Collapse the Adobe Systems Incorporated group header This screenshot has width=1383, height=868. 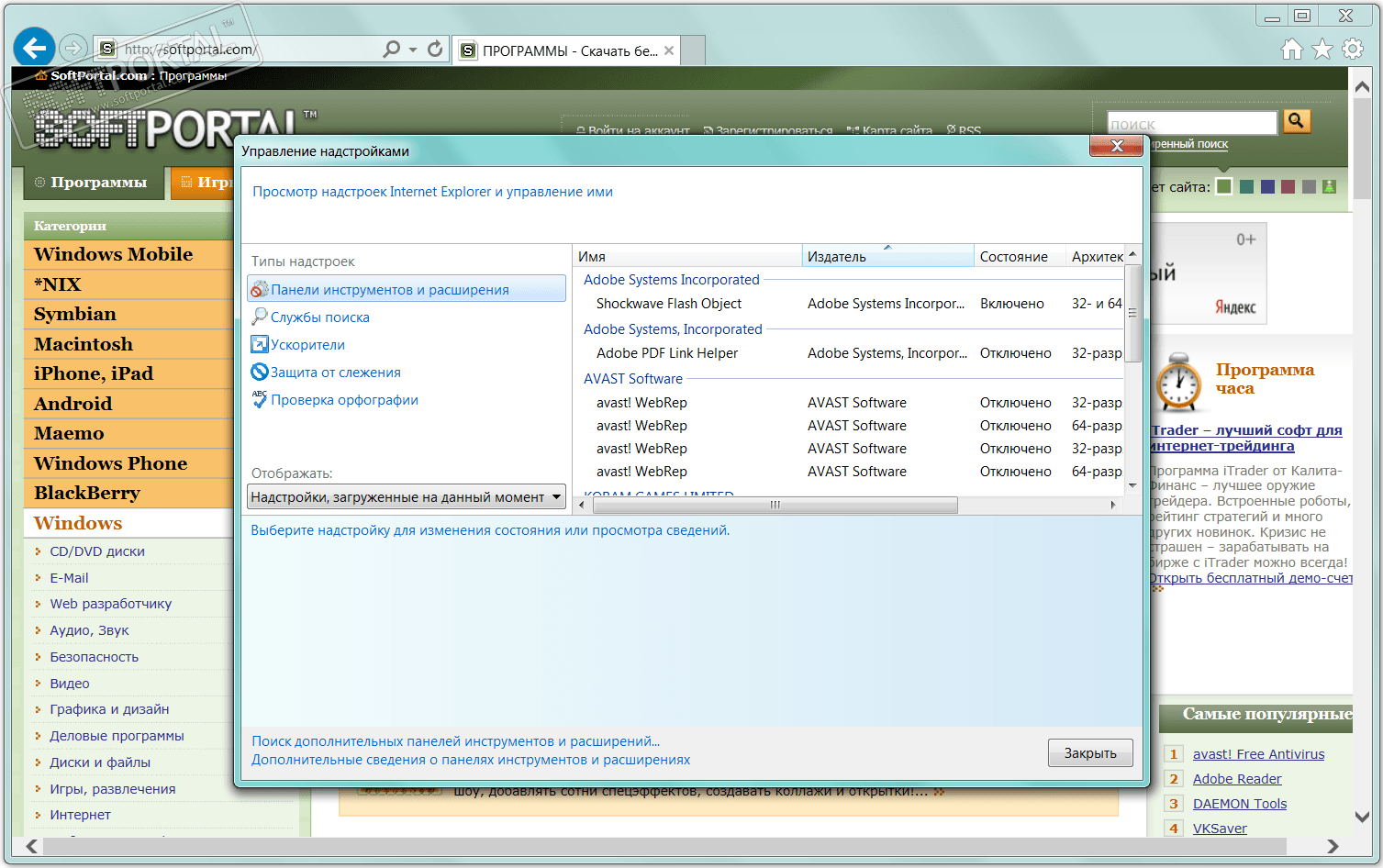672,280
